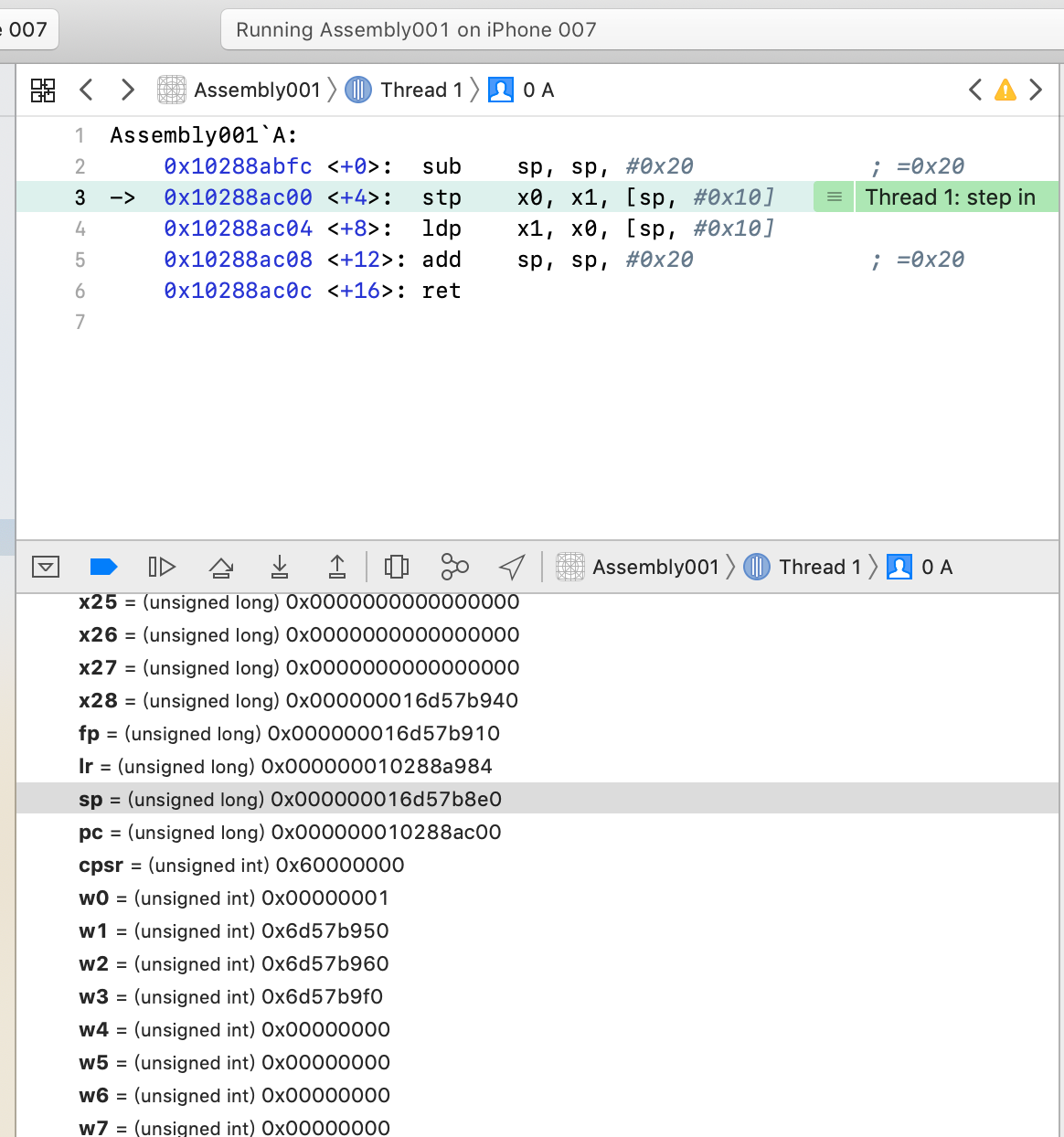Click address 0x10288abfc on line 2
The height and width of the screenshot is (1137, 1064).
[x=238, y=166]
